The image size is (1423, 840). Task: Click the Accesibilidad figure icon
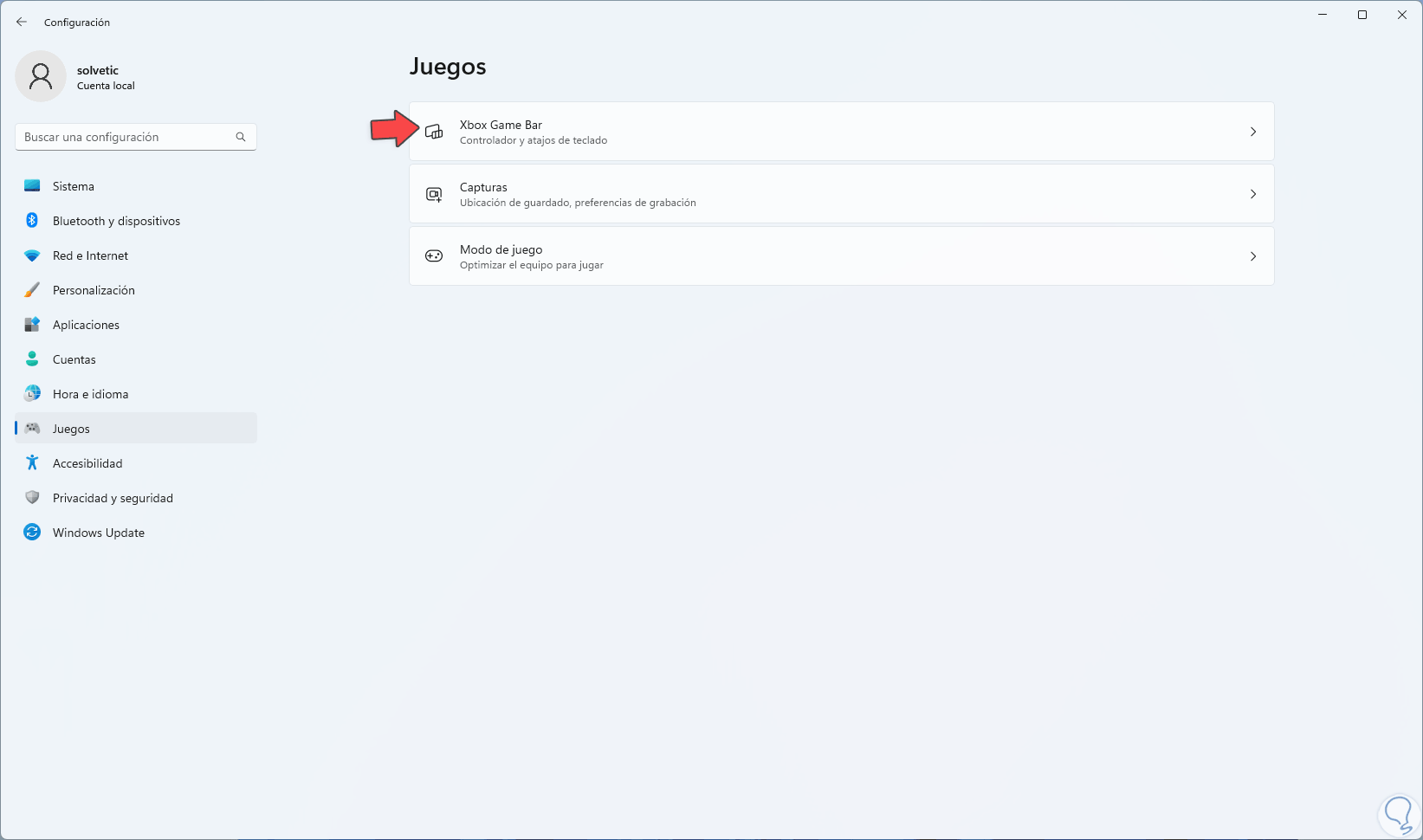click(32, 463)
